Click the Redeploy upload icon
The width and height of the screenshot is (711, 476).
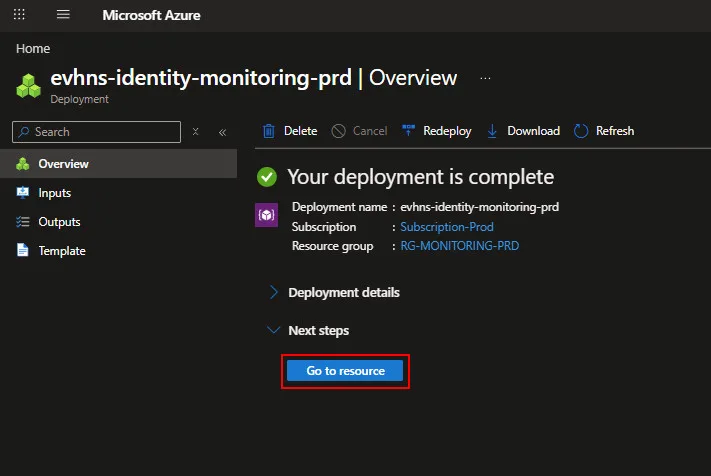[x=409, y=131]
